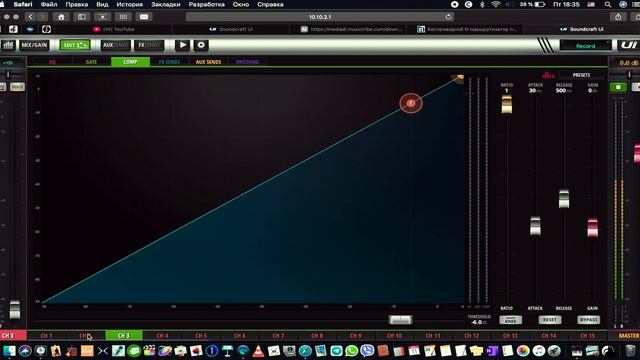This screenshot has height=360, width=640.
Task: Click the round record button
Action: [x=201, y=45]
